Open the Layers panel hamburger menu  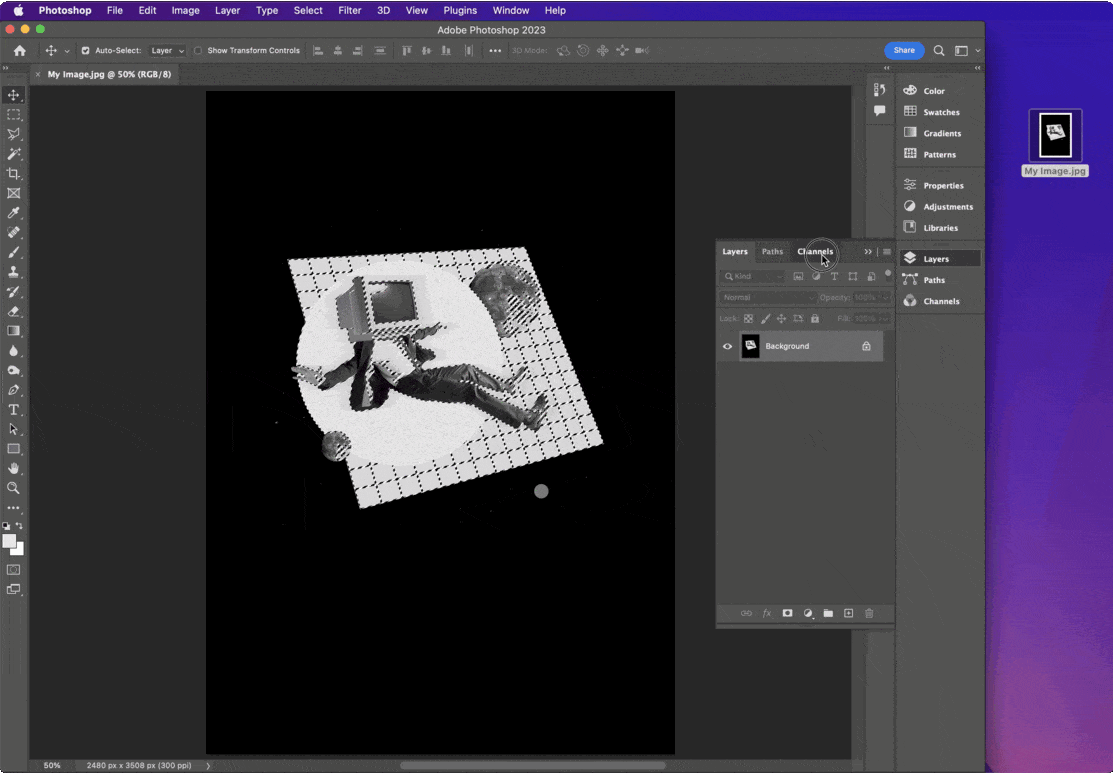click(887, 251)
